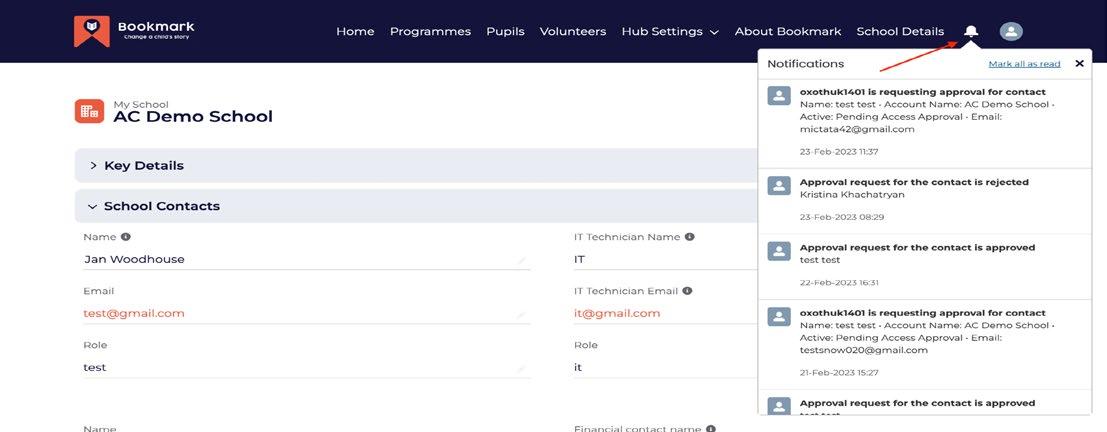This screenshot has width=1107, height=432.
Task: Click the Jan Woodhouse name field
Action: (x=306, y=259)
